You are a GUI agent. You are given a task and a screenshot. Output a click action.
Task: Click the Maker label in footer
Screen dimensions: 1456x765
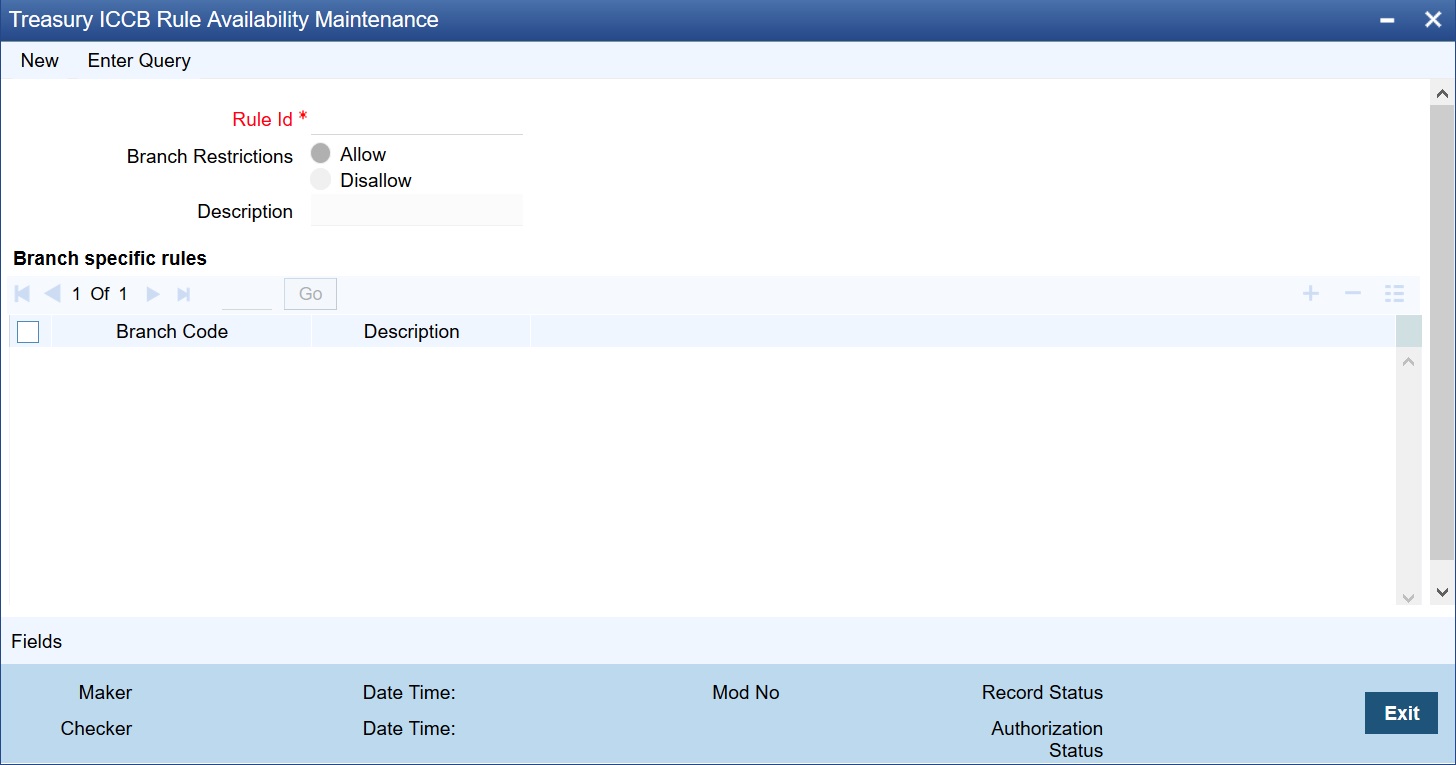click(106, 693)
